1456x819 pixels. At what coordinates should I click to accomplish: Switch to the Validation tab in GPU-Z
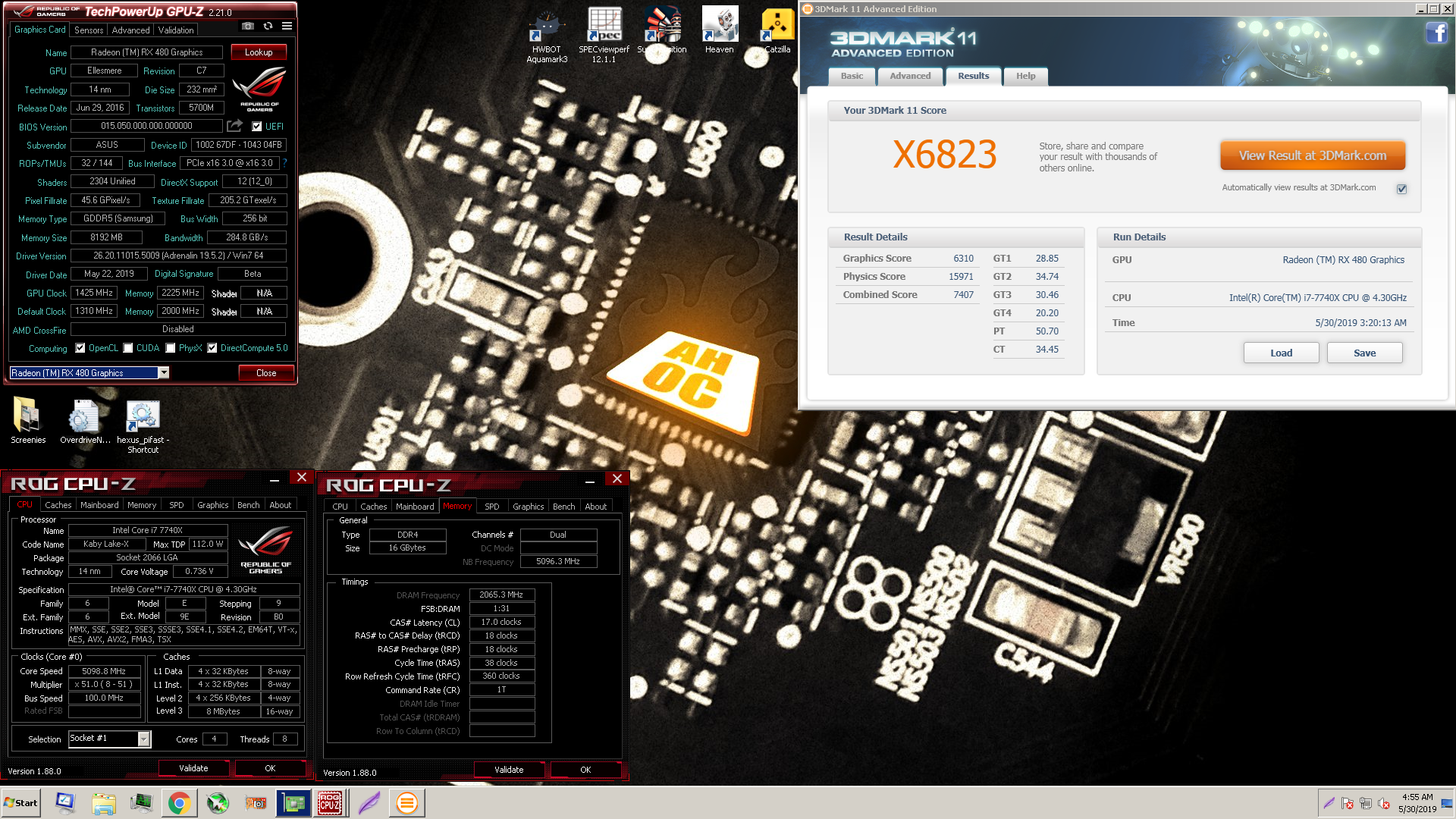[x=176, y=30]
